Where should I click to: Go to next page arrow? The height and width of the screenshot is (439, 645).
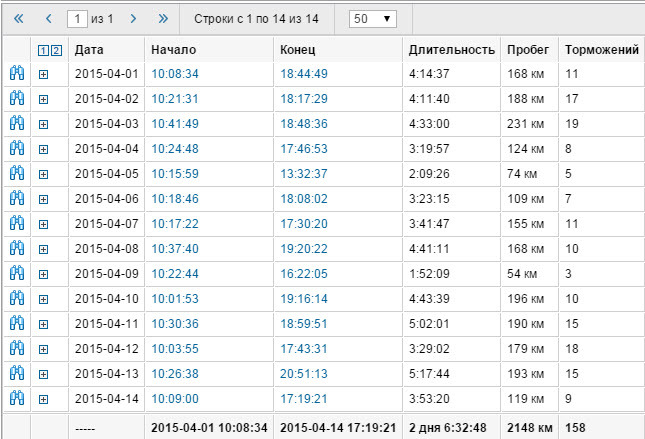pyautogui.click(x=135, y=19)
